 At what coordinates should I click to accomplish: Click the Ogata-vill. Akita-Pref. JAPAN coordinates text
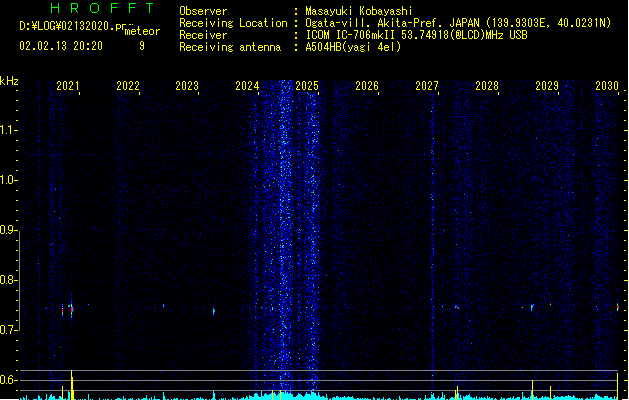(458, 23)
